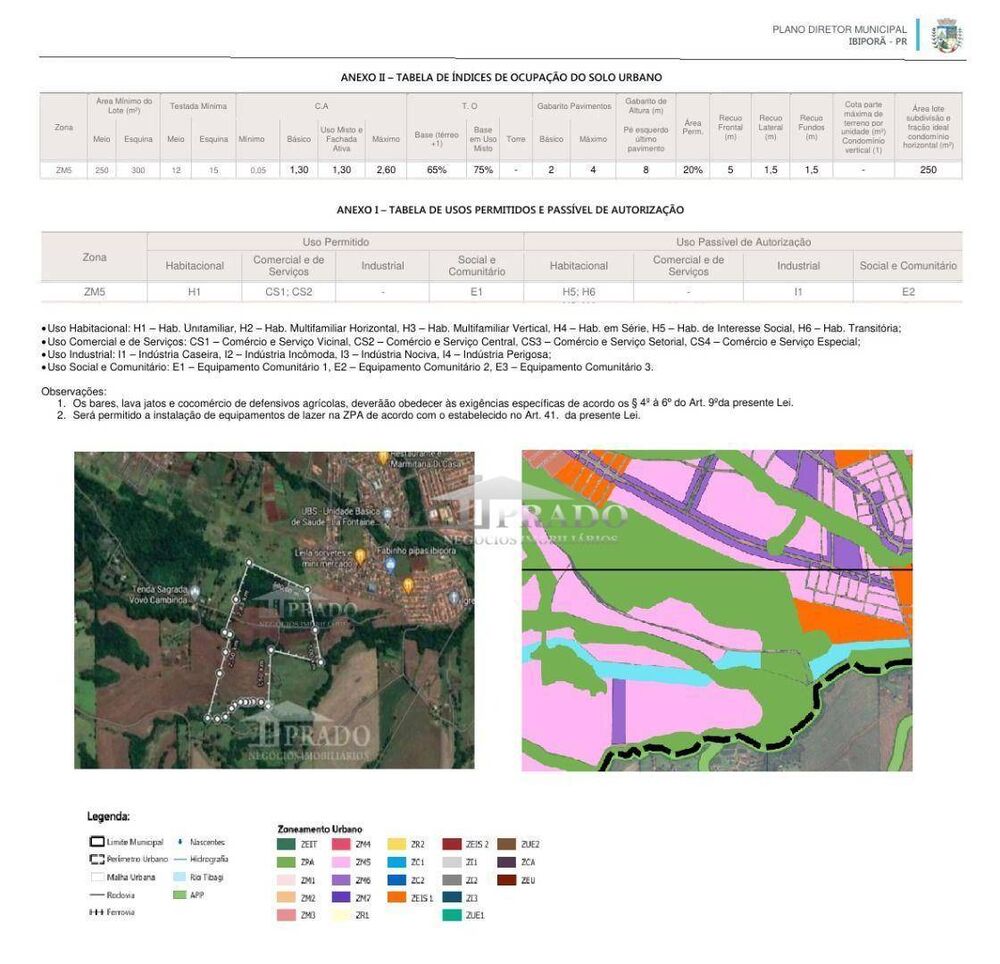The height and width of the screenshot is (964, 1000).
Task: Click the '2,60' Máximo C.A value
Action: tap(386, 170)
